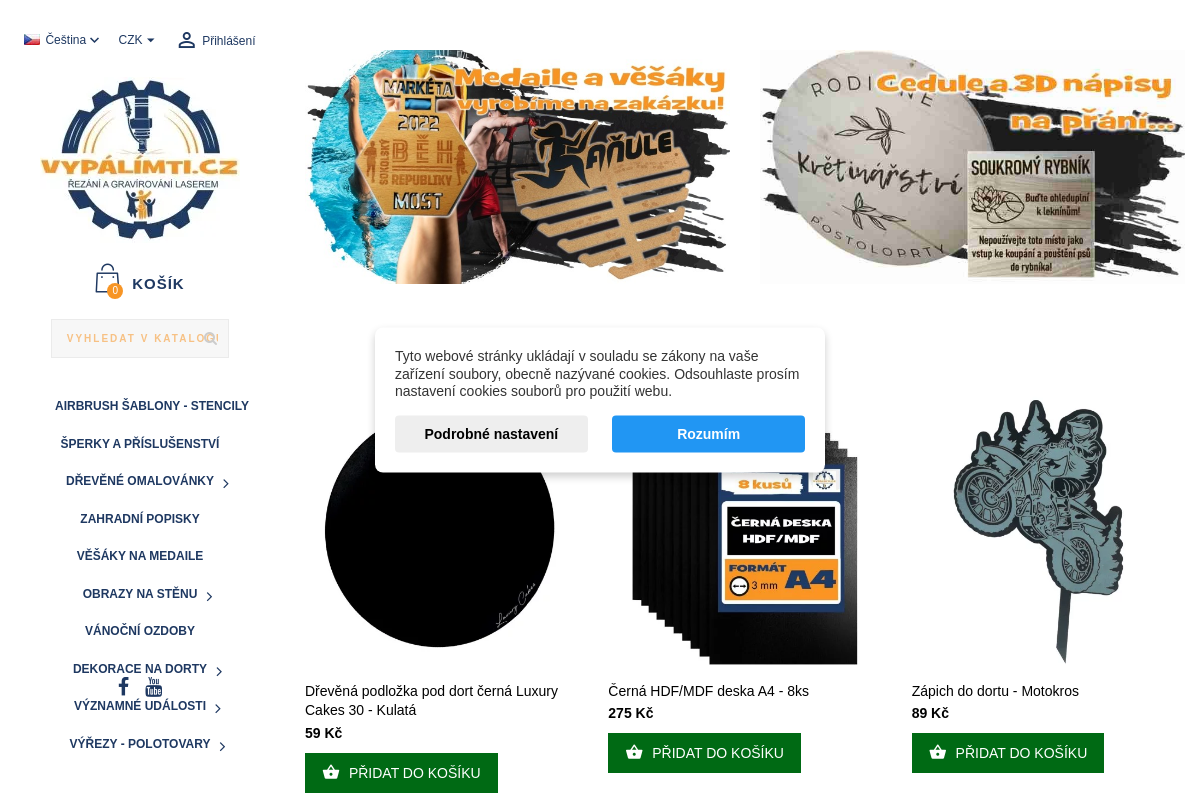The width and height of the screenshot is (1200, 800).
Task: Accept cookies with the Rozumím button
Action: coord(708,434)
